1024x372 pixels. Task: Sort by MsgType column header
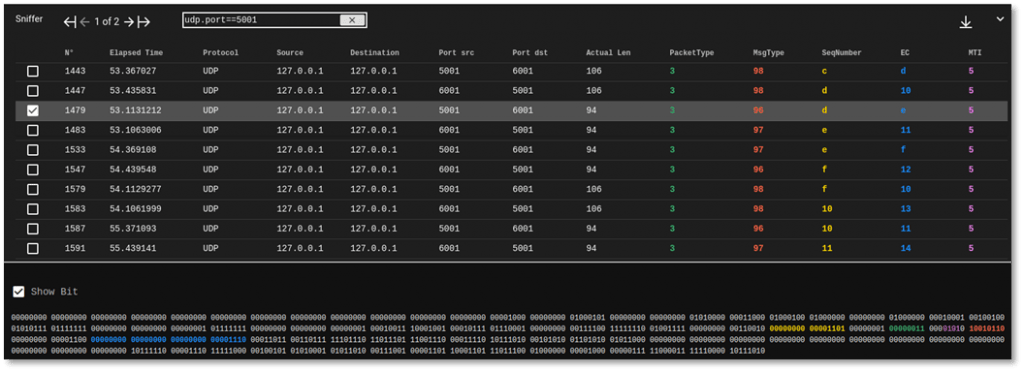(x=769, y=53)
